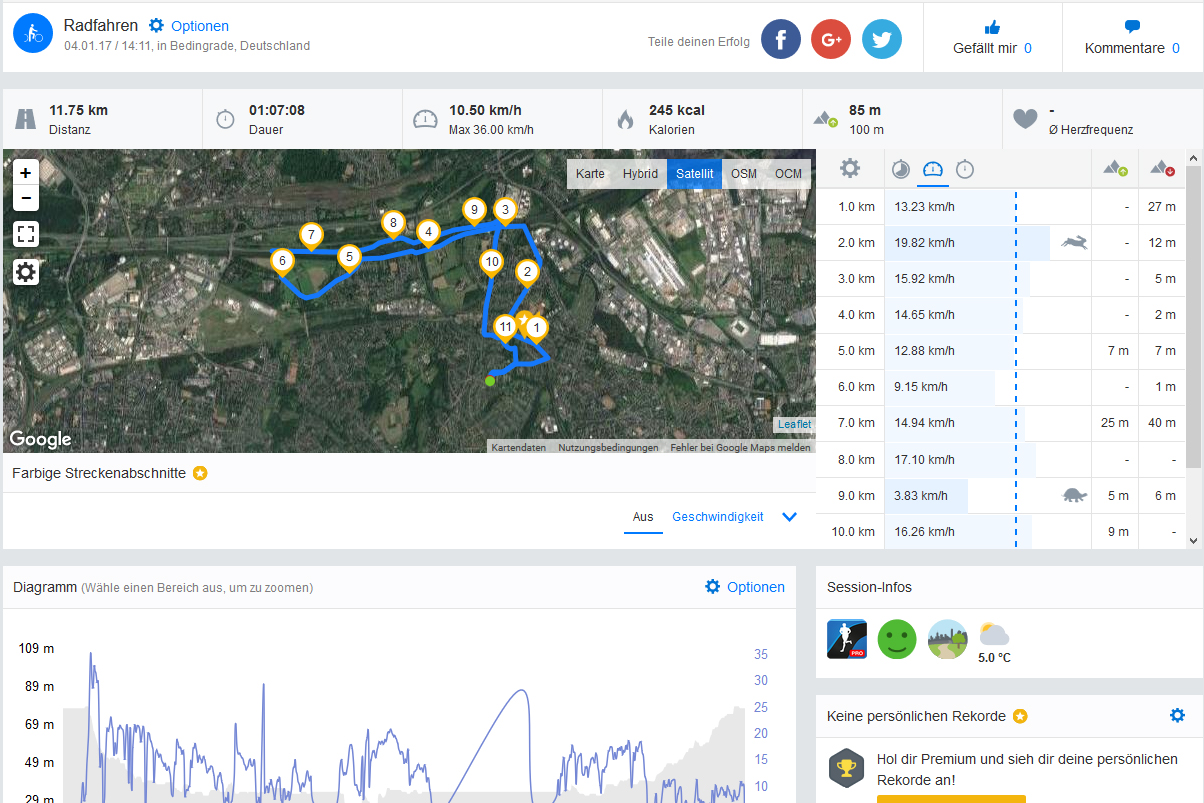
Task: Open Diagramm Optionen menu
Action: [x=745, y=587]
